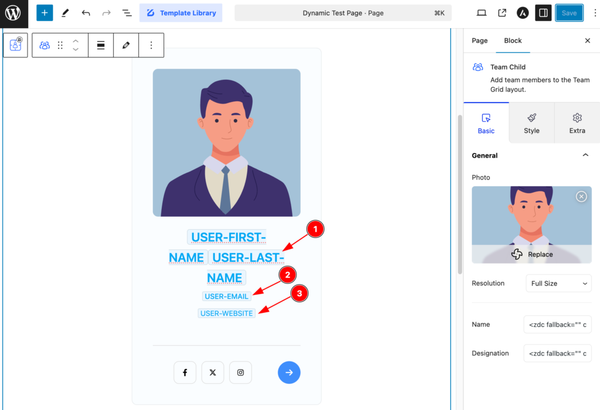
Task: Open the WordPress logo menu
Action: point(13,13)
